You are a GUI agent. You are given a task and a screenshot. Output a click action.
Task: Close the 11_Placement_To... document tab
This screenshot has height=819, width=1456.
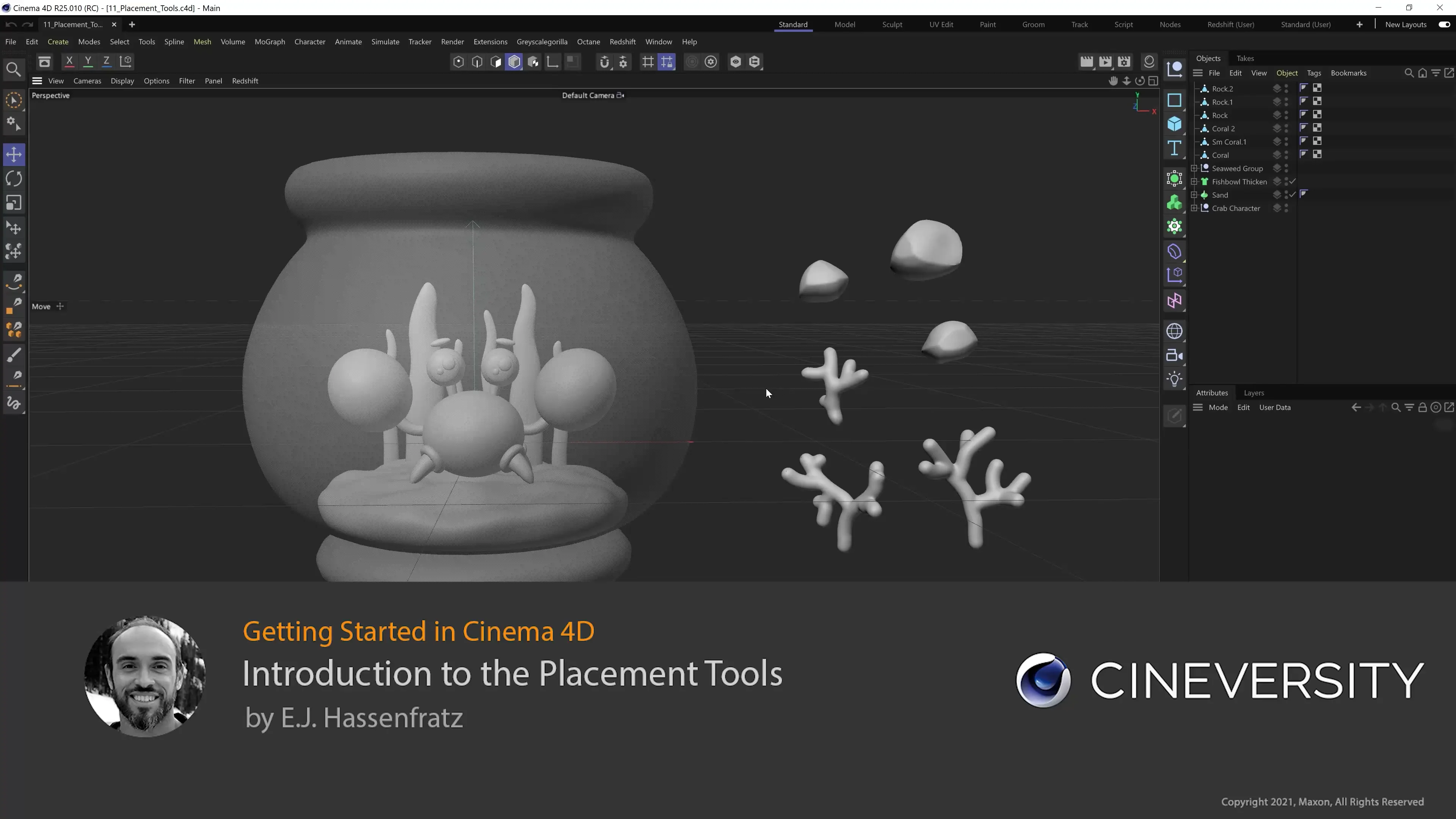(x=114, y=24)
